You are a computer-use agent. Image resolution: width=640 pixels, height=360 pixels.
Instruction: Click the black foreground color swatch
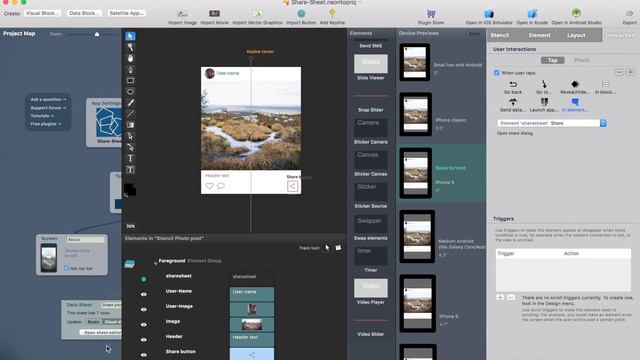(129, 189)
